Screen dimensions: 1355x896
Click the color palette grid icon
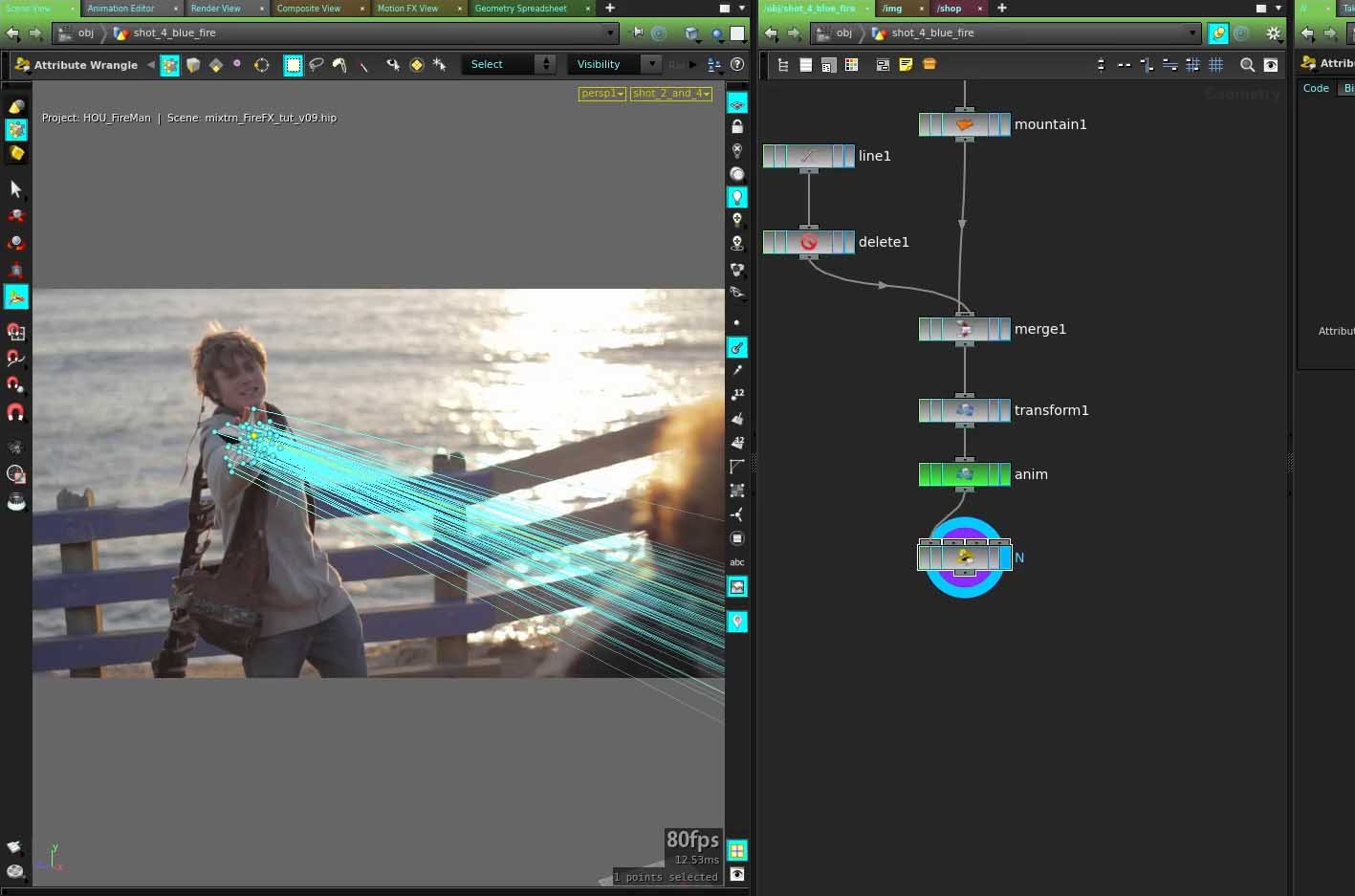coord(851,65)
